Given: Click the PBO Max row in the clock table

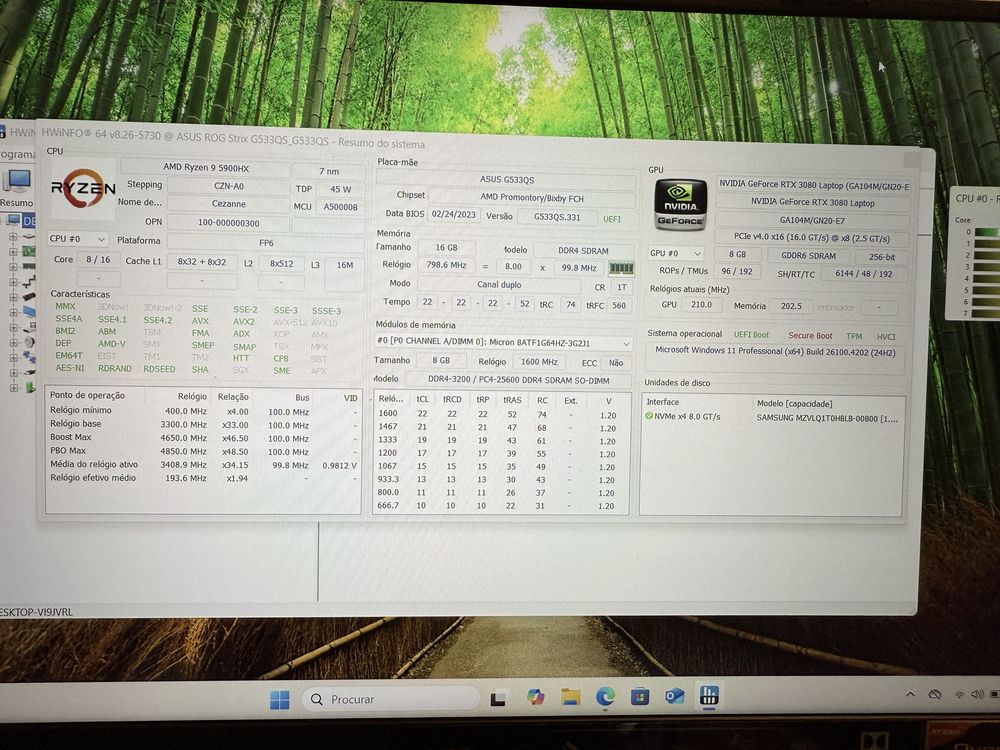Looking at the screenshot, I should point(204,451).
